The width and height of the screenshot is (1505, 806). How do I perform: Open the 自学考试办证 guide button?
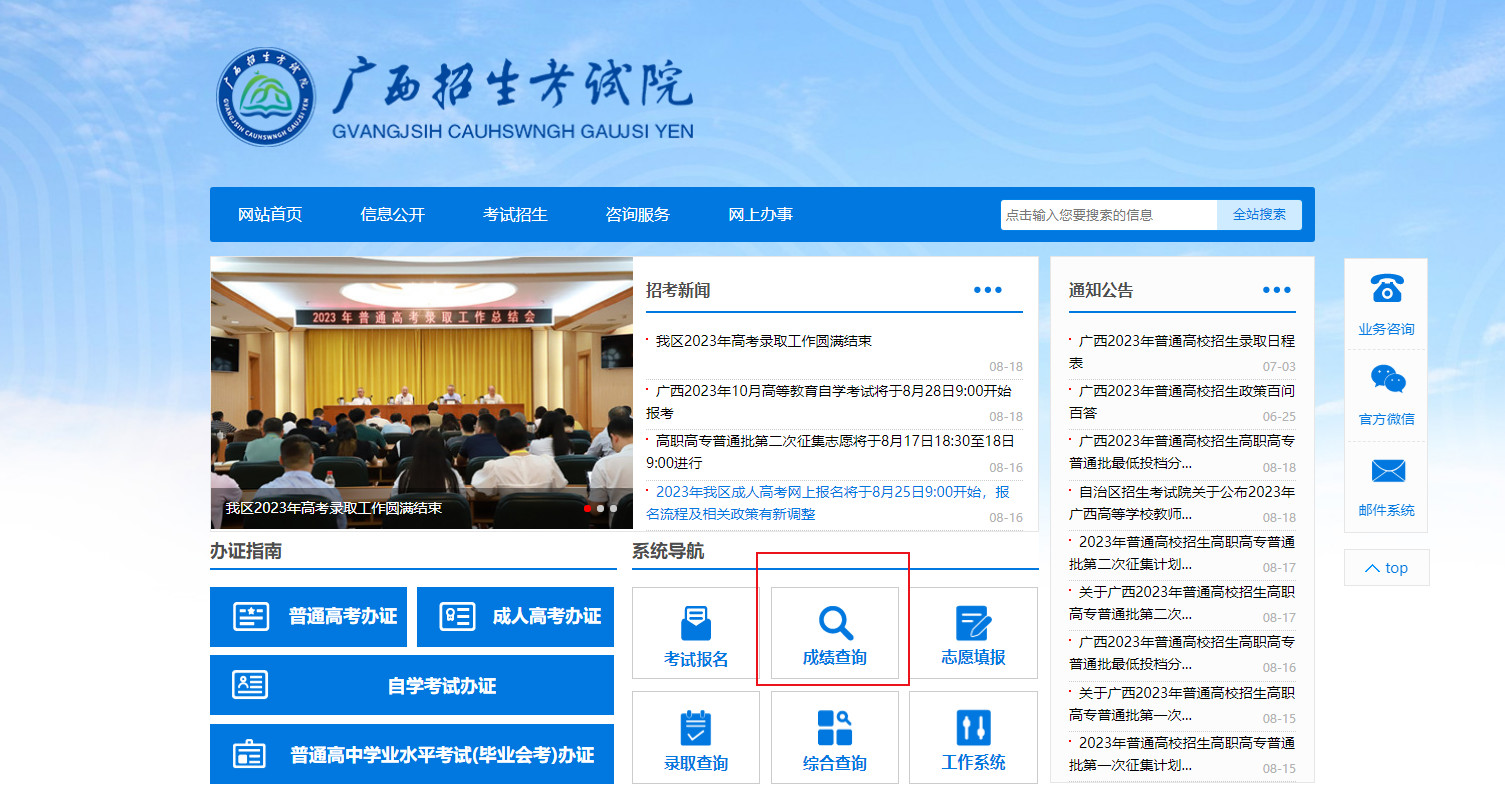[x=412, y=685]
